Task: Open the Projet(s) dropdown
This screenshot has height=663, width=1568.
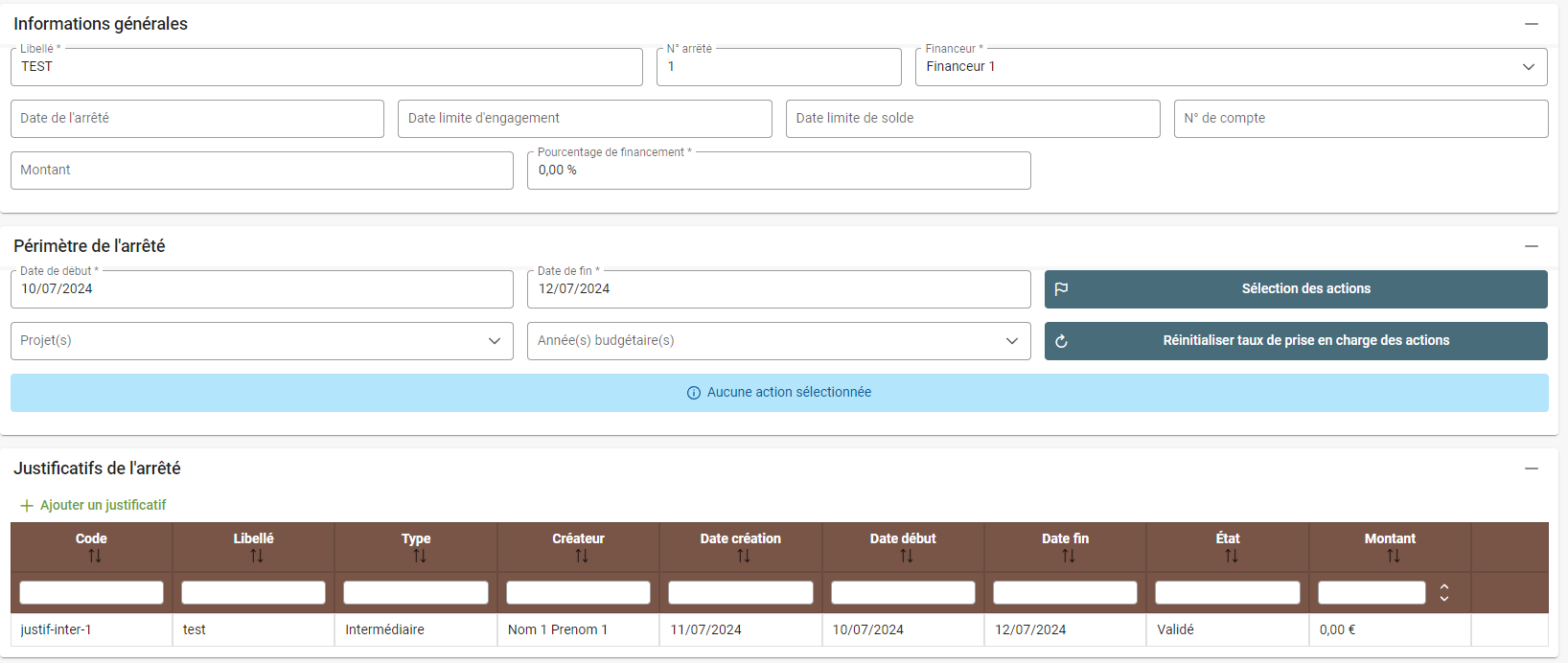Action: point(494,341)
